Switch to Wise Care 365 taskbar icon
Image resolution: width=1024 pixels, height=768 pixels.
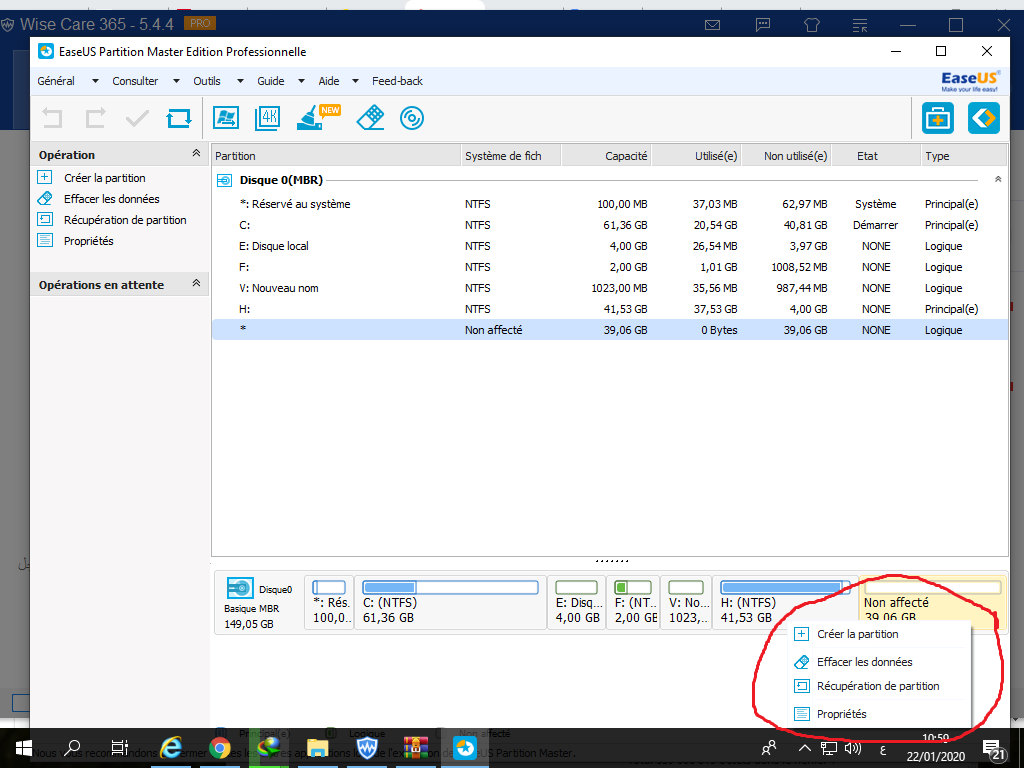(367, 748)
